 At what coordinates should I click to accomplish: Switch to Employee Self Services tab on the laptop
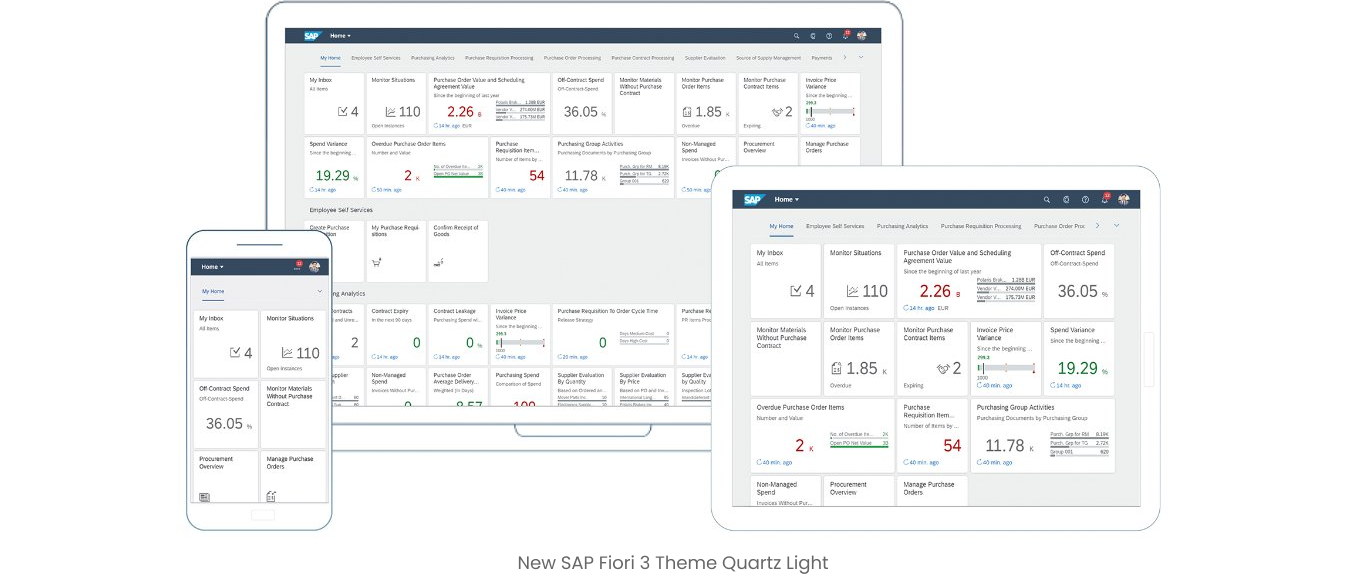[377, 58]
